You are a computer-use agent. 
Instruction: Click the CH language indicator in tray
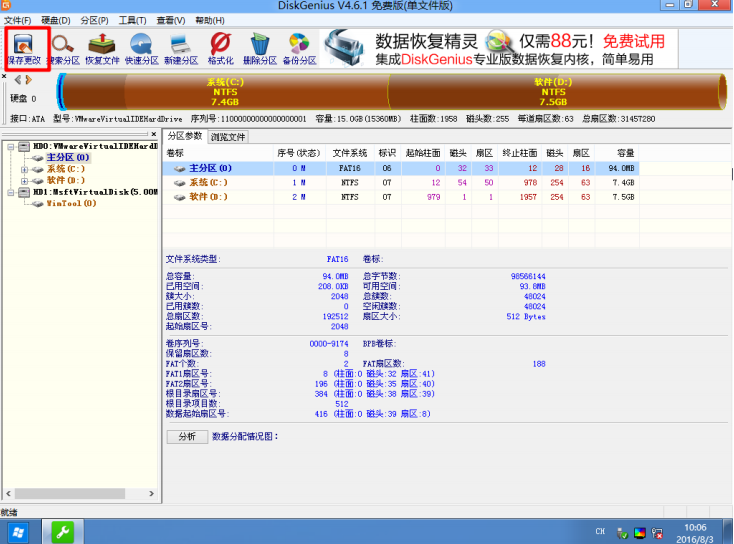600,531
